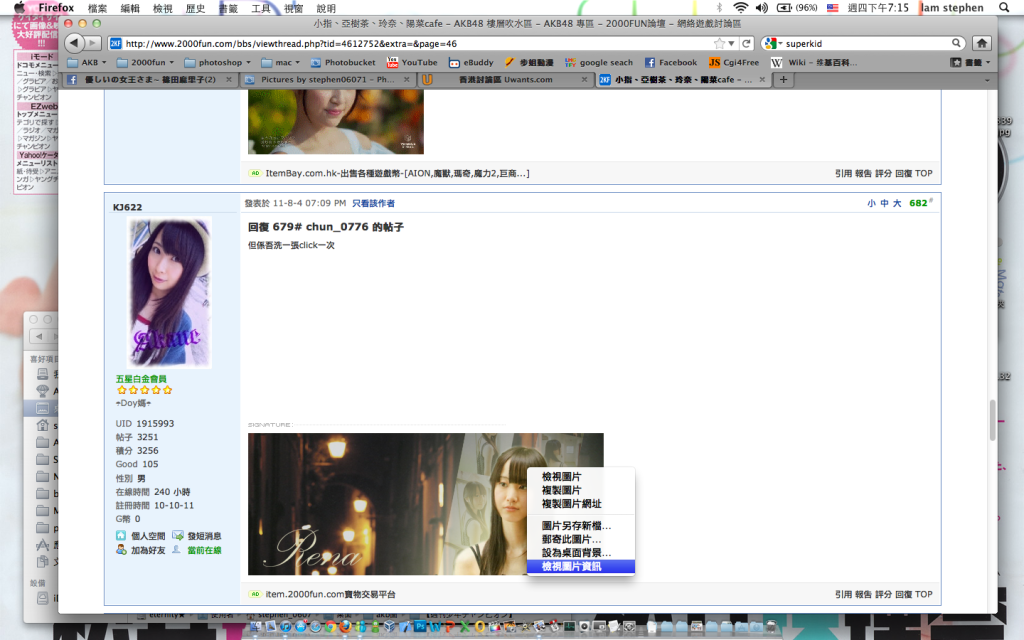
Task: Choose 檢視圖片資訊 from the context menu
Action: [579, 566]
